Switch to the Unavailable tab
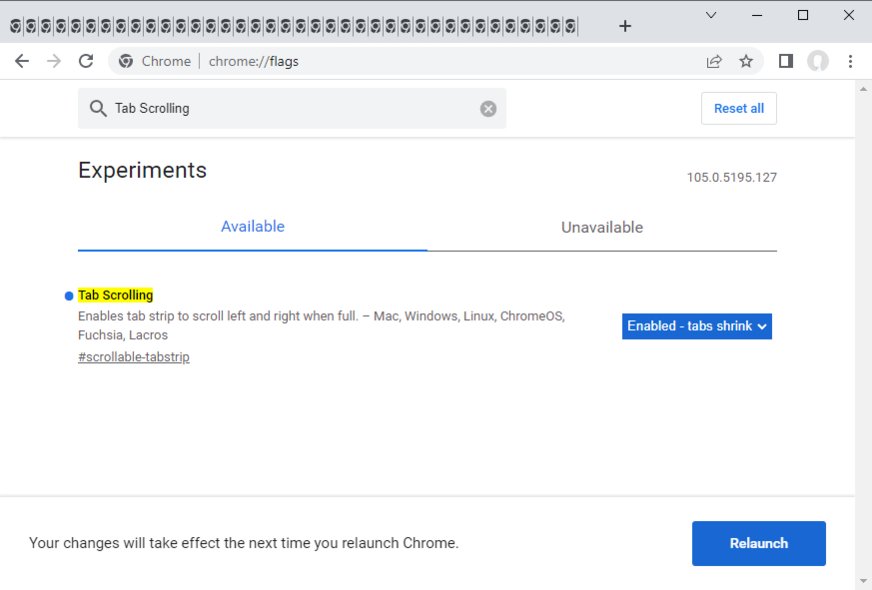This screenshot has height=590, width=872. tap(602, 227)
